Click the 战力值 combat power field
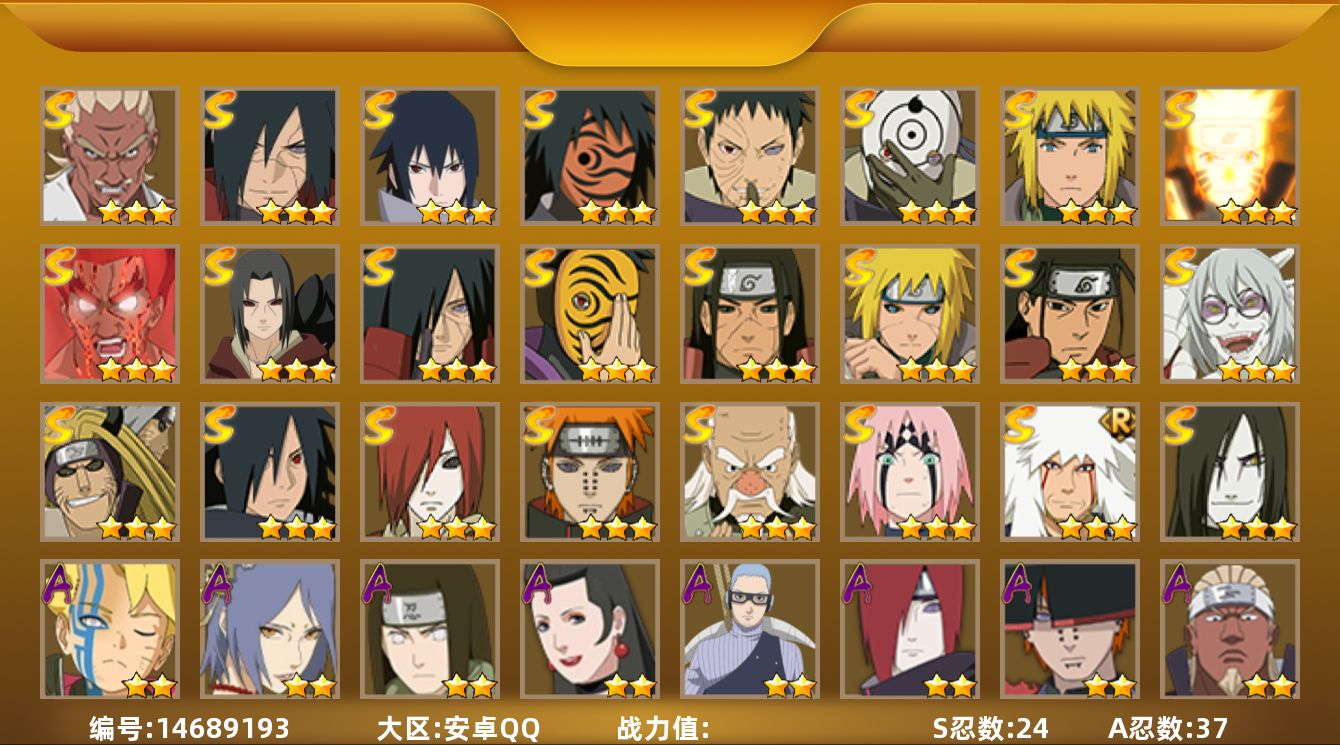Viewport: 1340px width, 745px height. (663, 728)
